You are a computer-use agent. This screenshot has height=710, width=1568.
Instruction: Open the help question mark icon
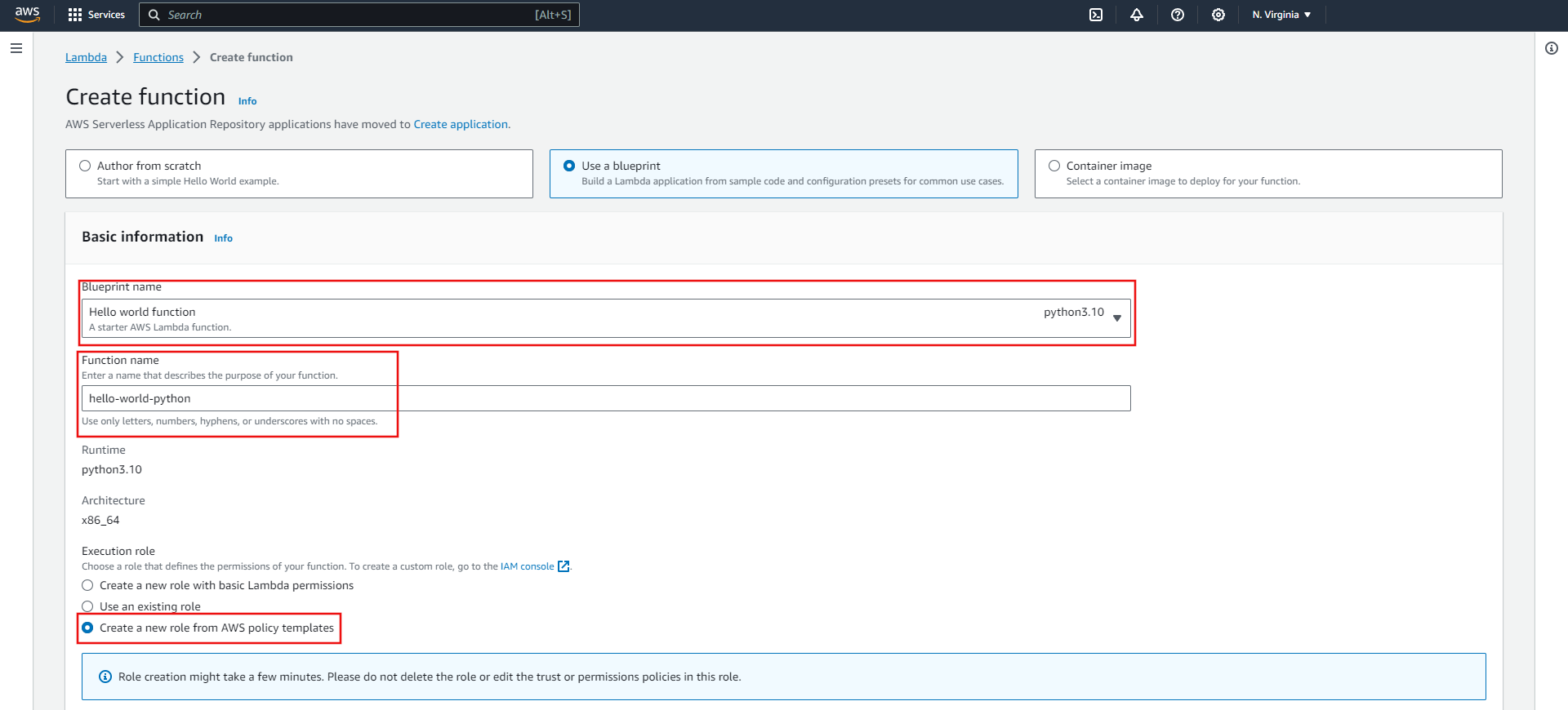click(x=1178, y=15)
